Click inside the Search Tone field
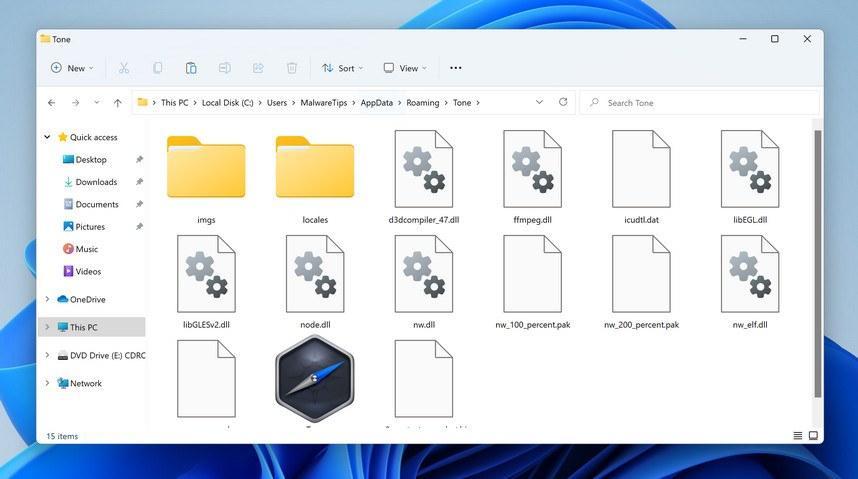The height and width of the screenshot is (479, 858). pos(700,102)
